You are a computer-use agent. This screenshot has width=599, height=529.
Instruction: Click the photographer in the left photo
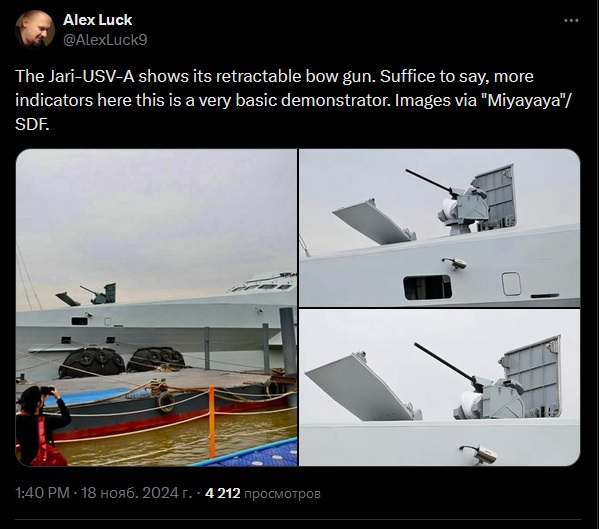[x=42, y=426]
